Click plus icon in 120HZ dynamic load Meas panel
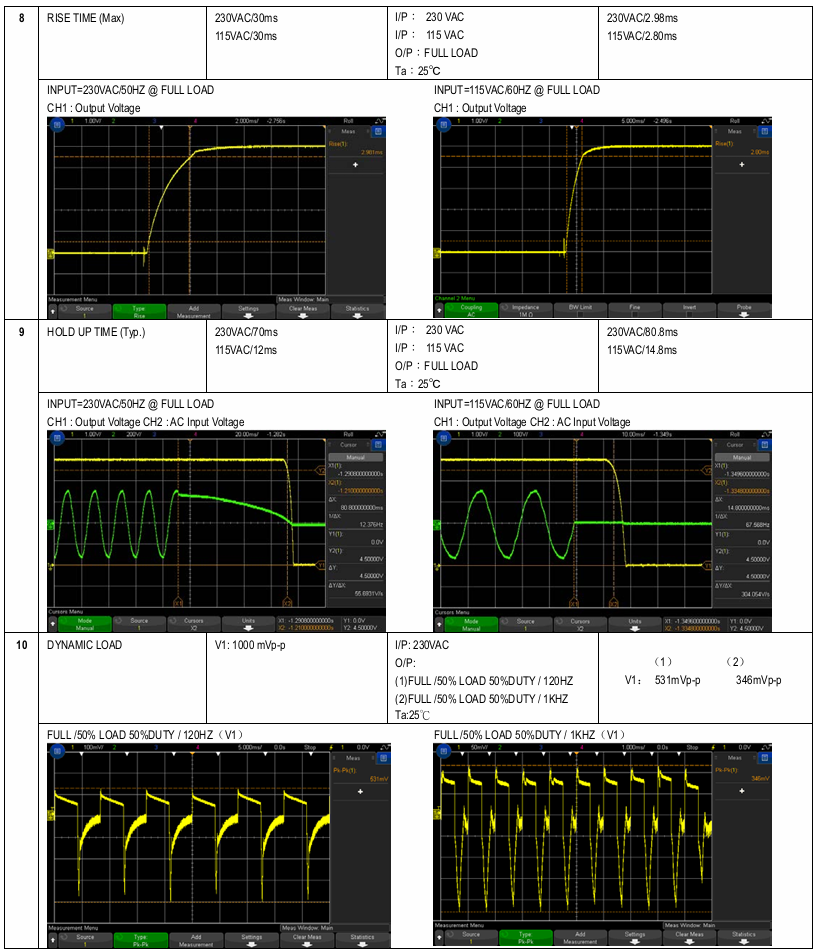 click(x=360, y=791)
